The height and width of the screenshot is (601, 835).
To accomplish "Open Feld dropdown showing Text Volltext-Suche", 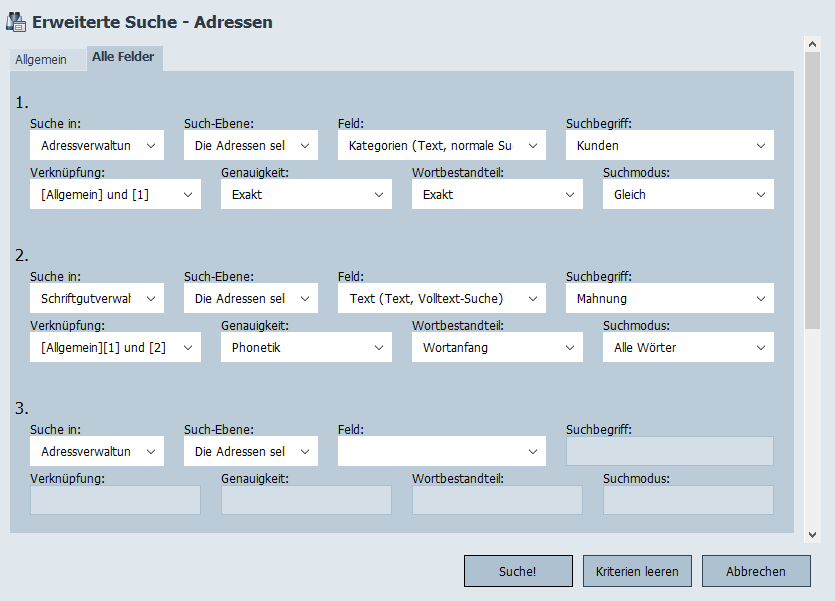I will pyautogui.click(x=442, y=298).
